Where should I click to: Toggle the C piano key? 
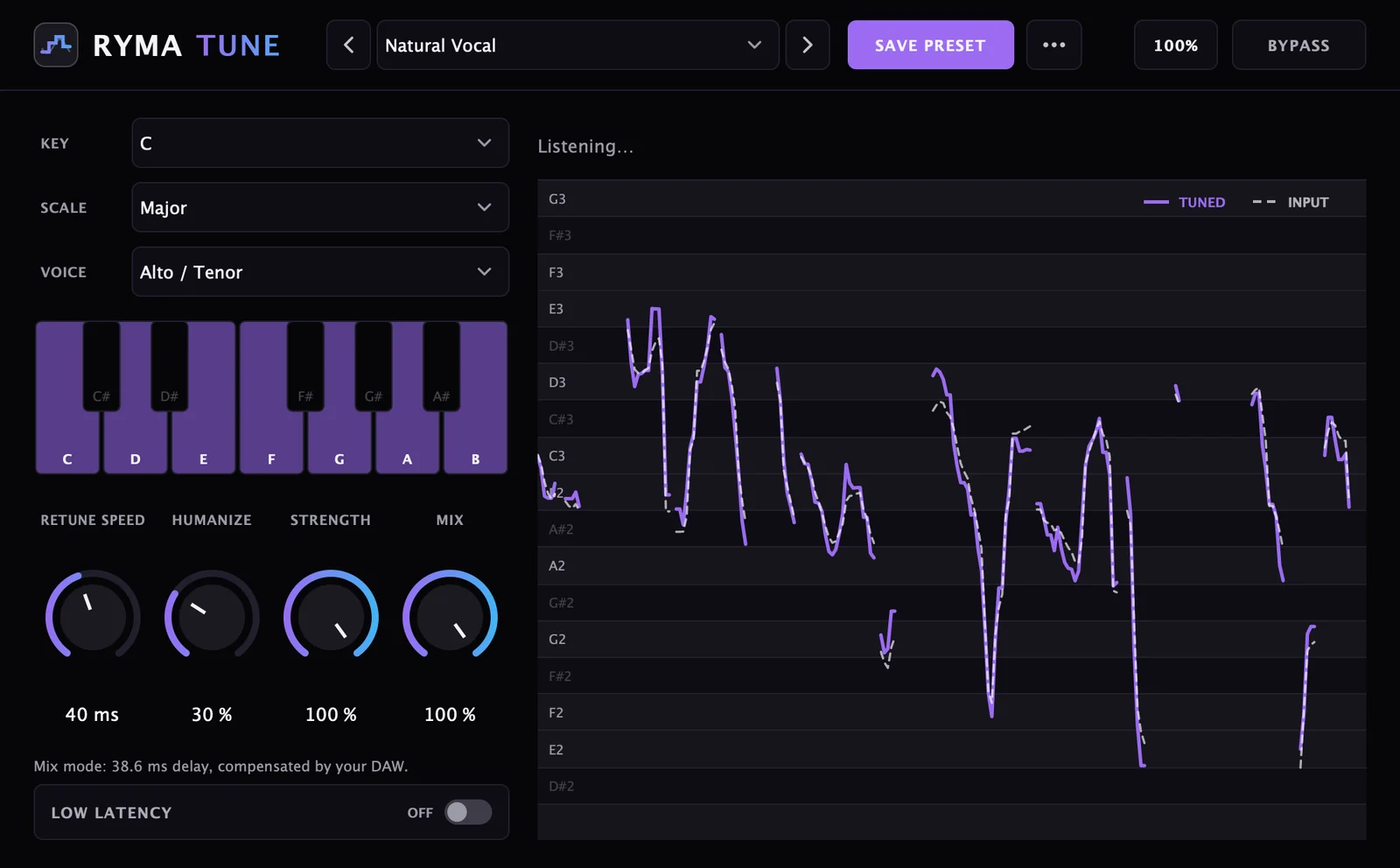tap(67, 444)
